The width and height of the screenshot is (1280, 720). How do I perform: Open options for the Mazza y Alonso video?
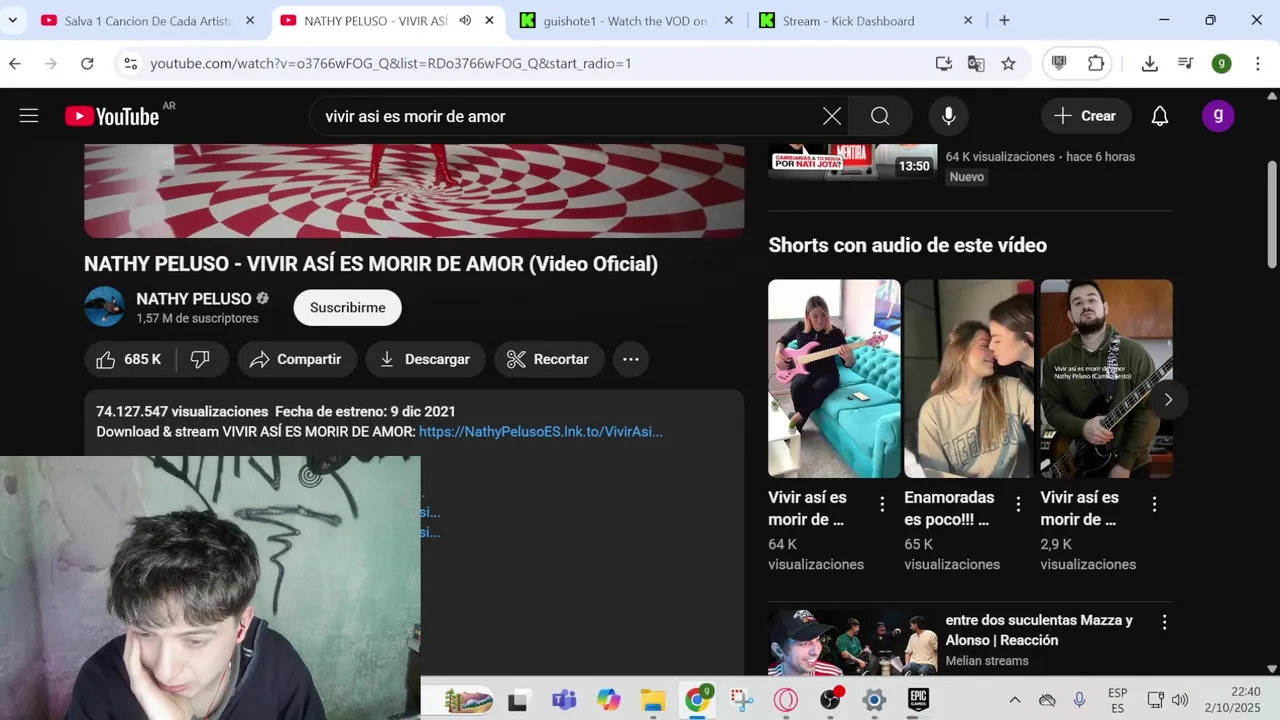point(1164,622)
